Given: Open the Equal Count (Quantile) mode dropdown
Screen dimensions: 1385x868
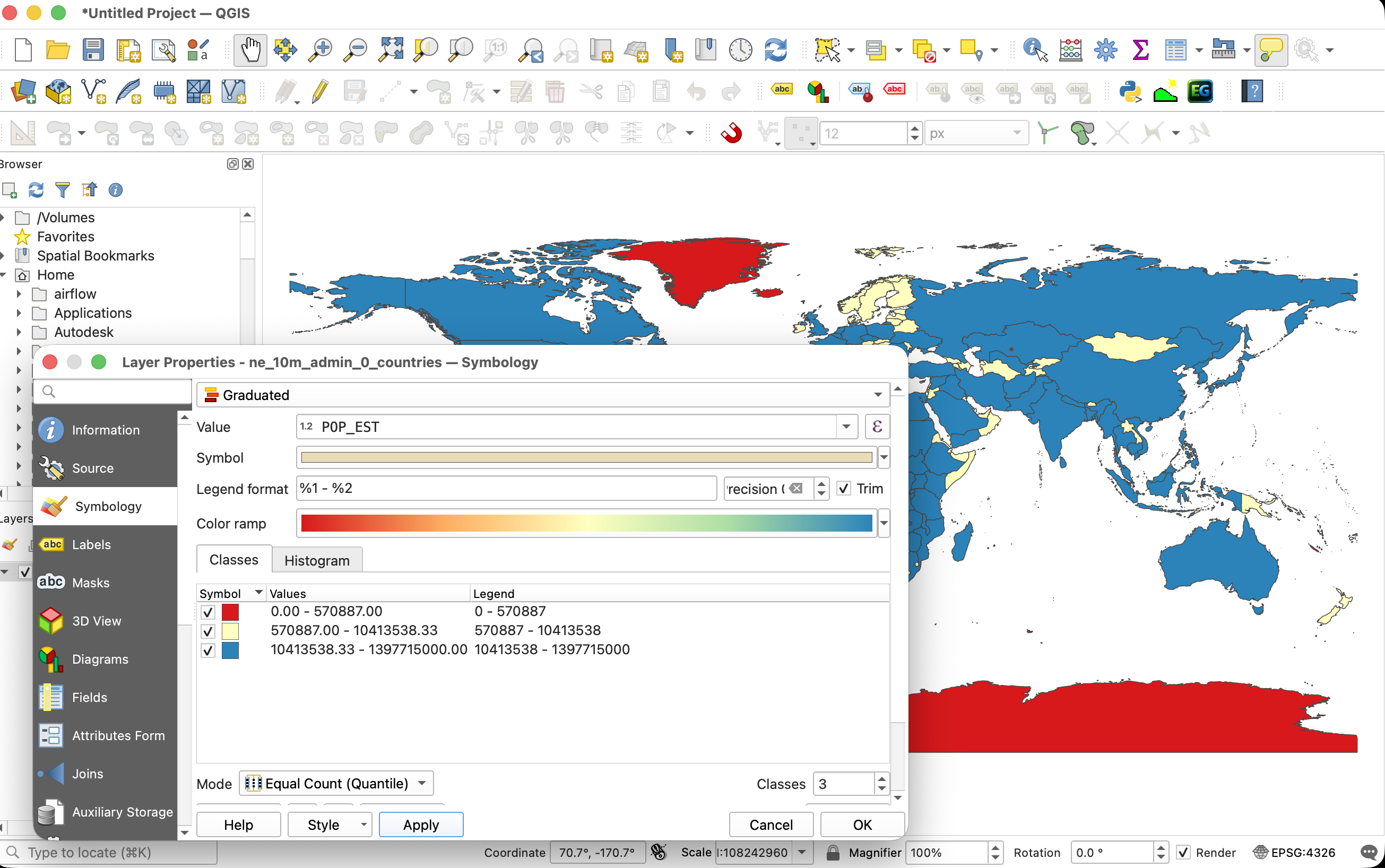Looking at the screenshot, I should [336, 784].
